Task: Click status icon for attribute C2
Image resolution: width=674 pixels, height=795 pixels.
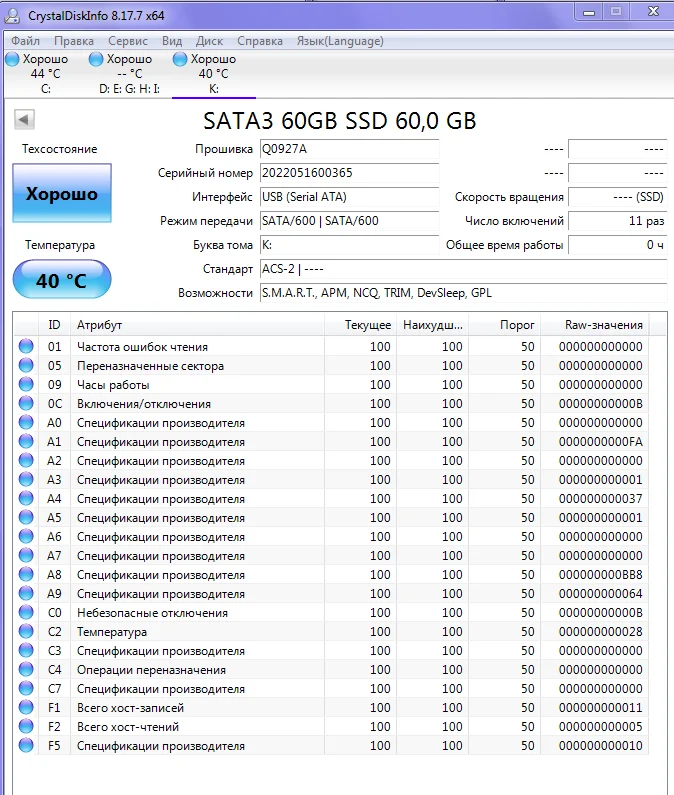Action: (26, 631)
